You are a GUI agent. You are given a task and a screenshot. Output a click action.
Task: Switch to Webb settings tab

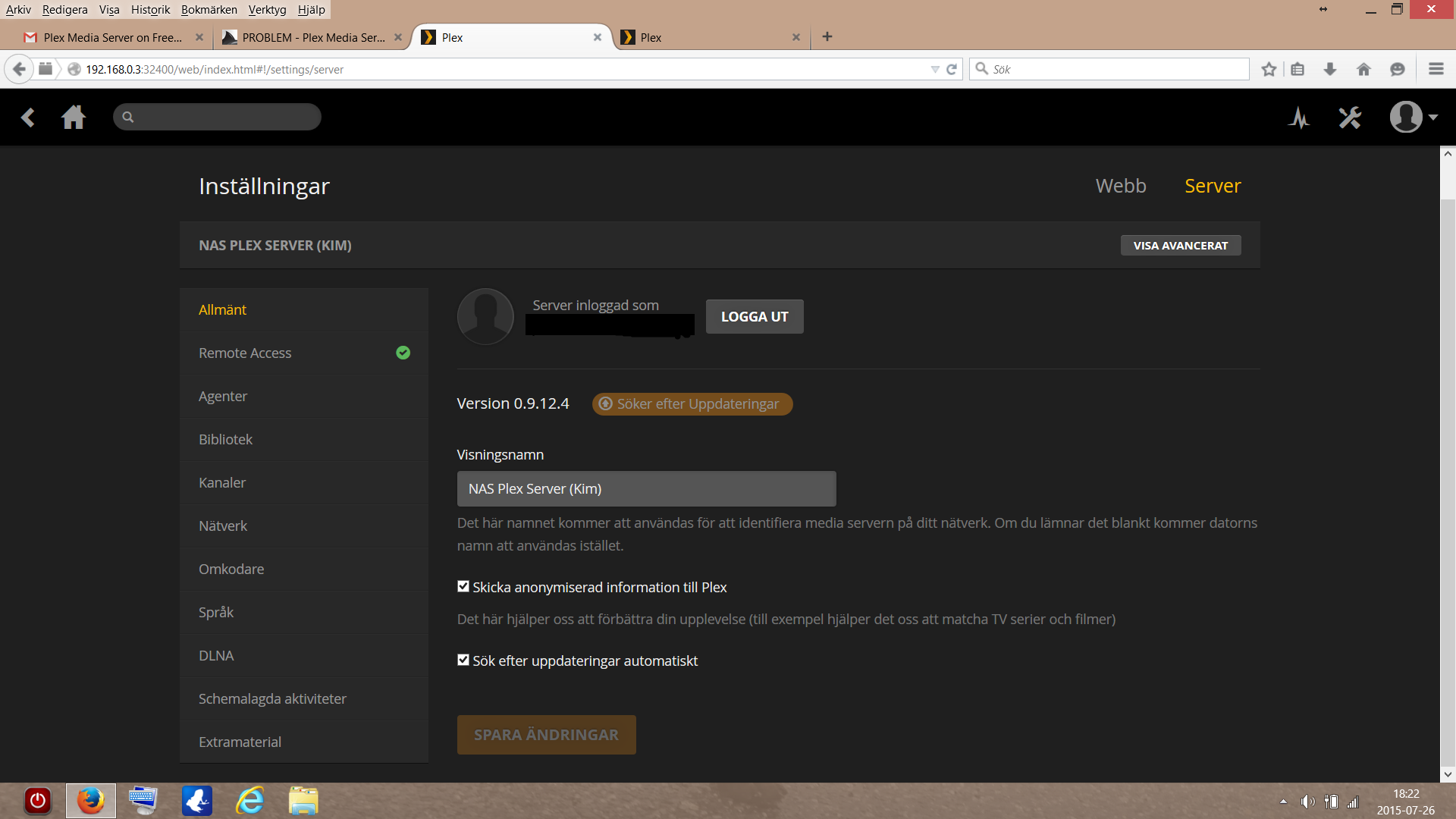[x=1121, y=186]
